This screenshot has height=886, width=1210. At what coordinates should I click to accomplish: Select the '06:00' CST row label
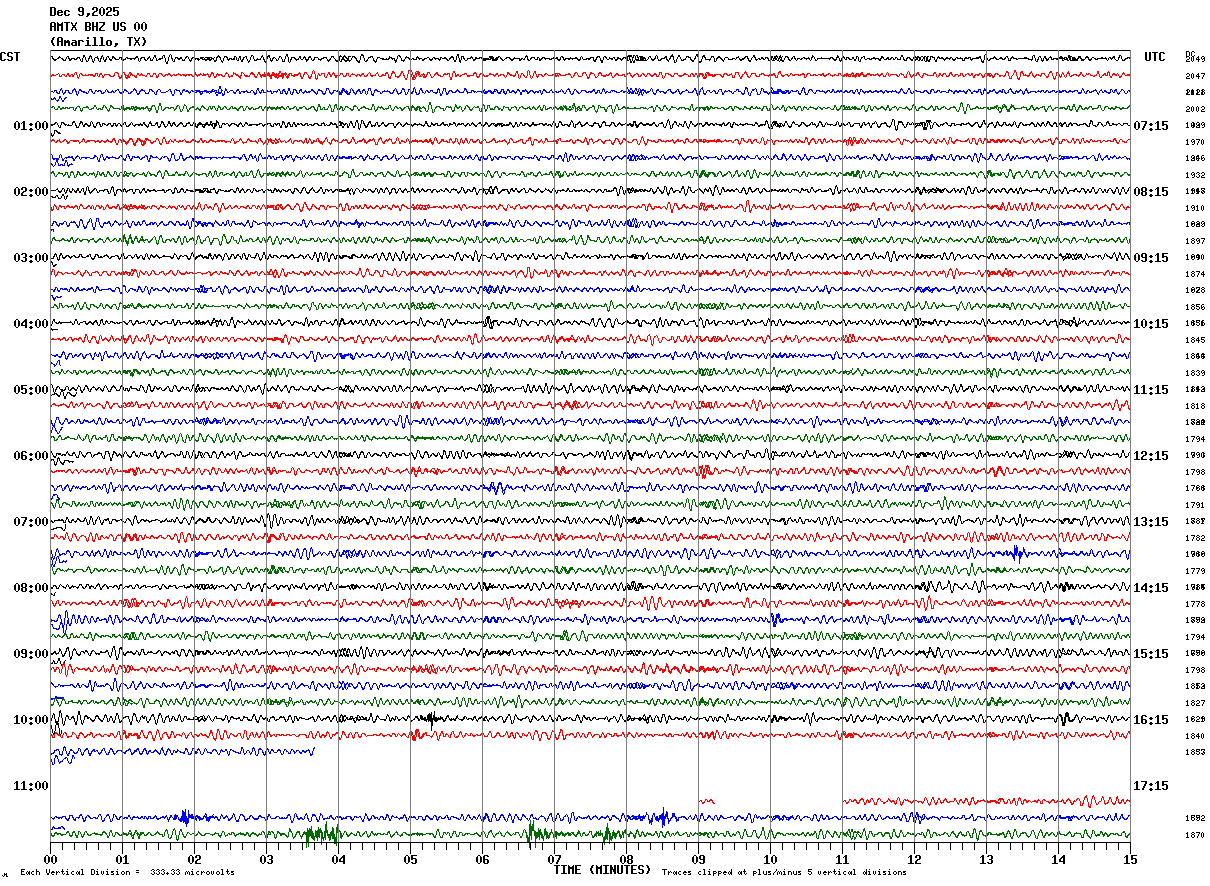[31, 456]
